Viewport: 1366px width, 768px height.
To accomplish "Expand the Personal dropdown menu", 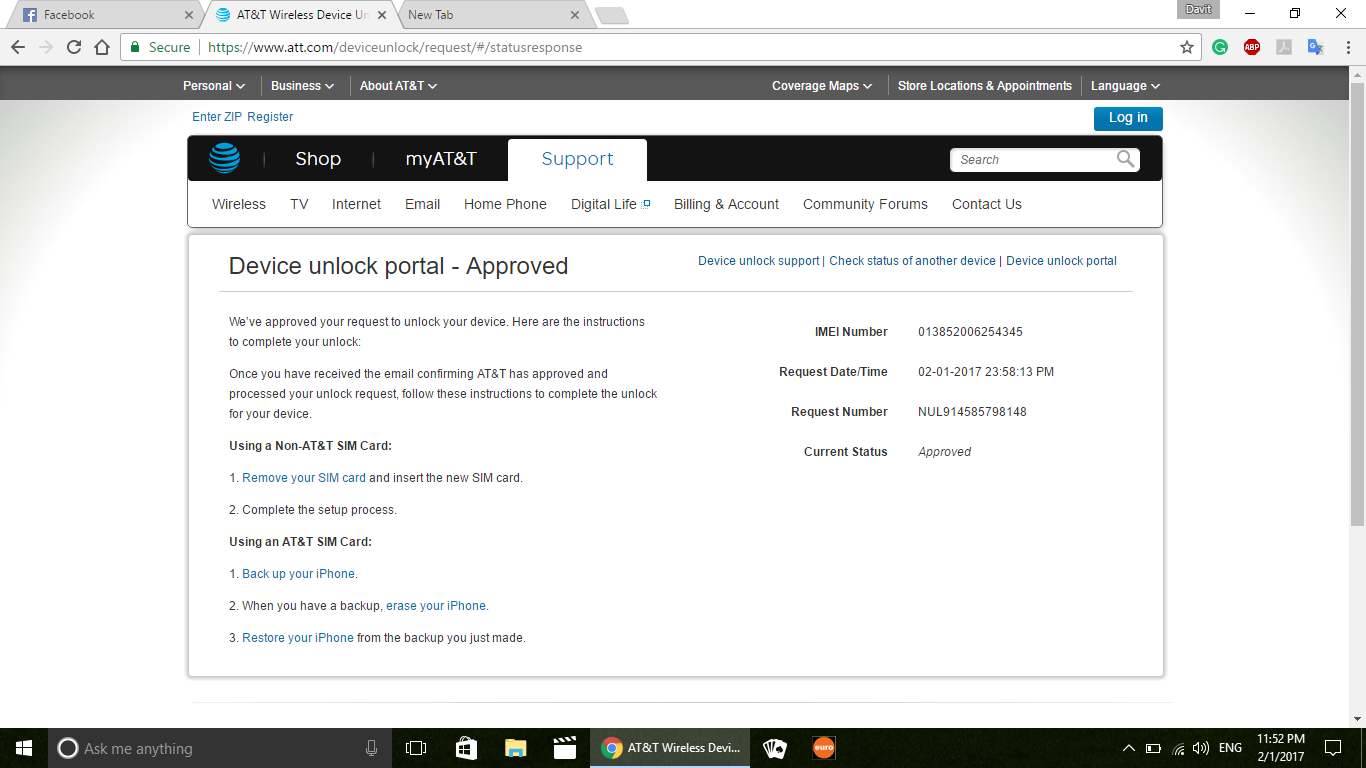I will point(214,86).
